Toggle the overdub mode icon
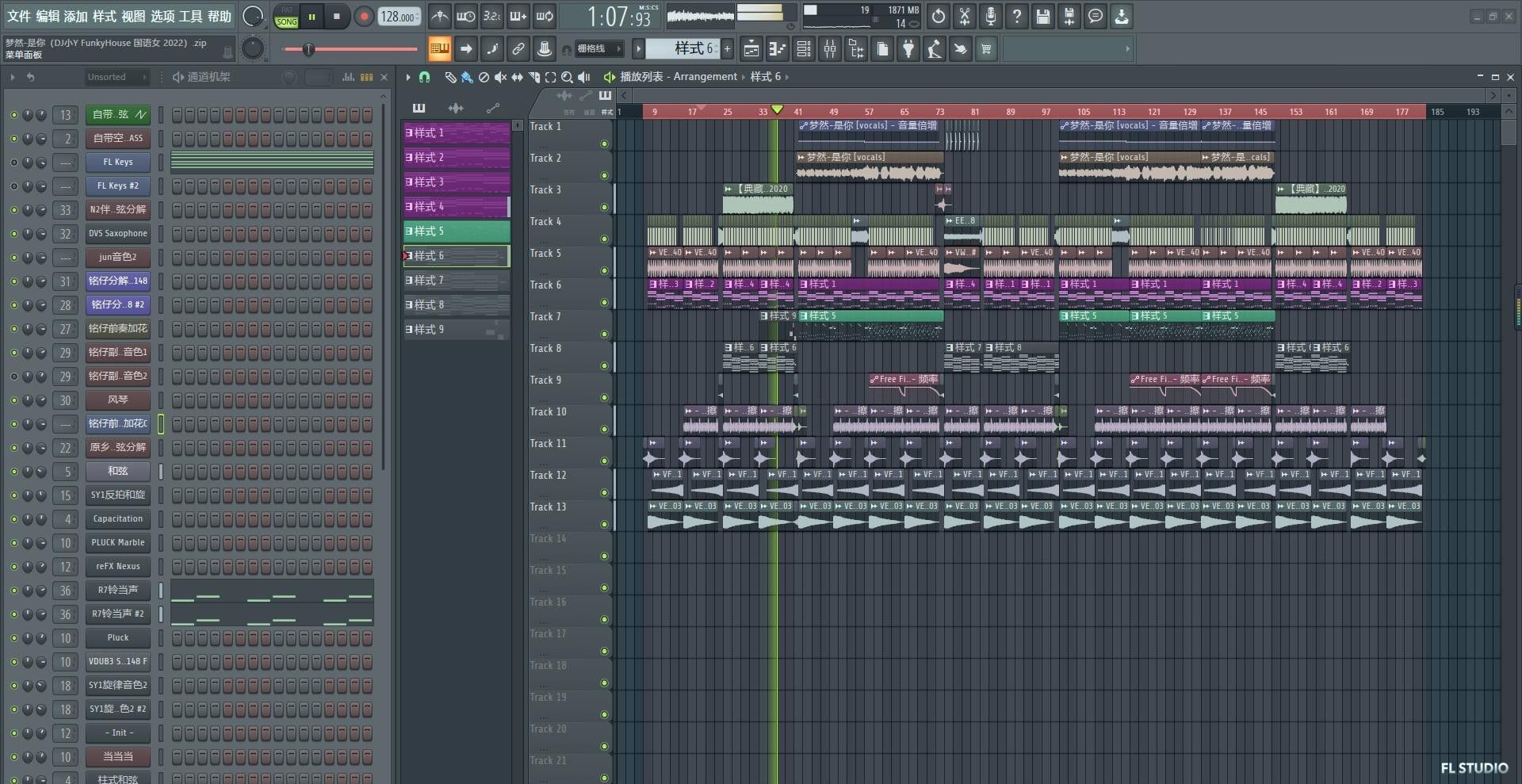1522x784 pixels. click(518, 16)
